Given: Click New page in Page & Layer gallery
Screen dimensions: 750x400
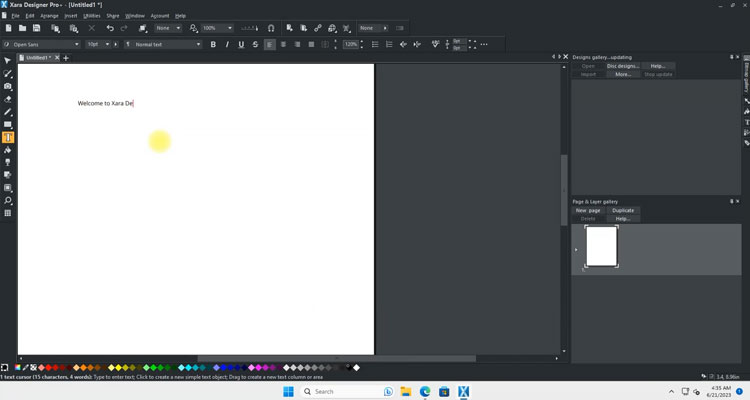Looking at the screenshot, I should pyautogui.click(x=588, y=211).
